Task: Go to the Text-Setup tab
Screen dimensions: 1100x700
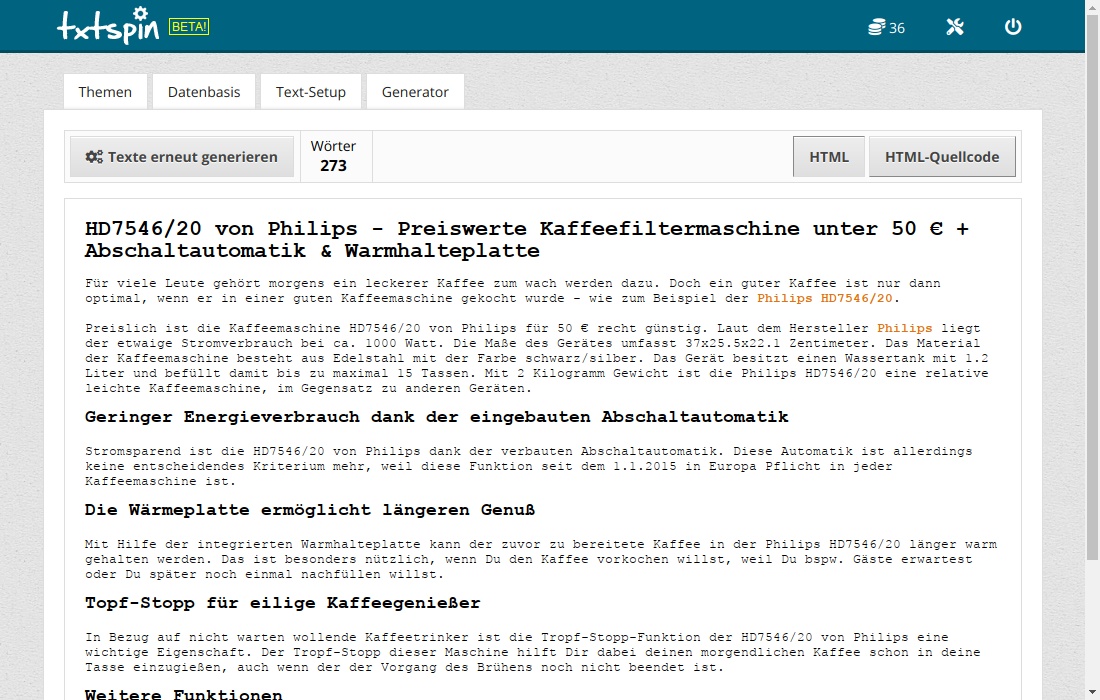Action: pyautogui.click(x=311, y=91)
